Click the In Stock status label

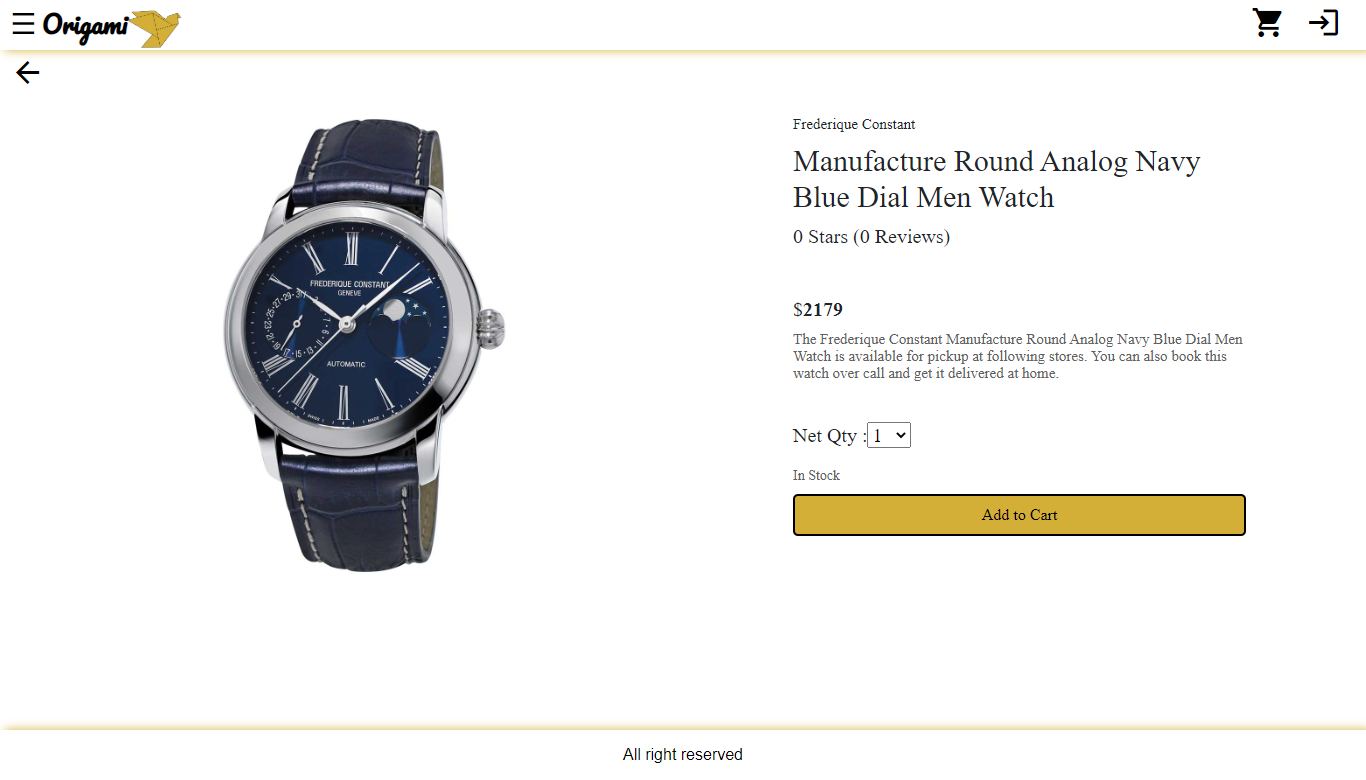click(x=816, y=475)
